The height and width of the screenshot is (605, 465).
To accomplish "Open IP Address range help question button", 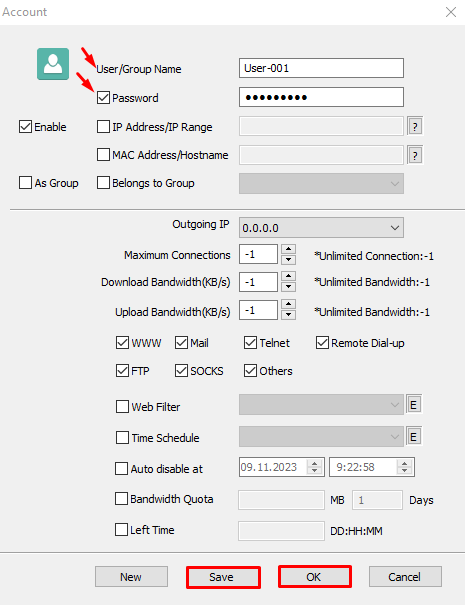I will 415,126.
